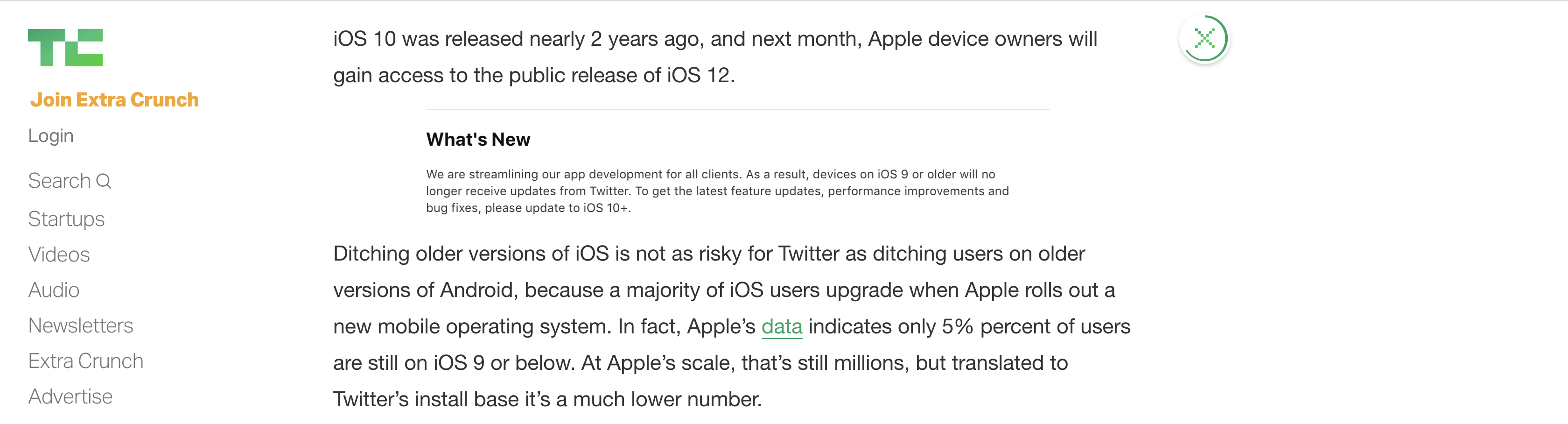1568x424 pixels.
Task: Visit the "Extra Crunch" section
Action: 85,360
